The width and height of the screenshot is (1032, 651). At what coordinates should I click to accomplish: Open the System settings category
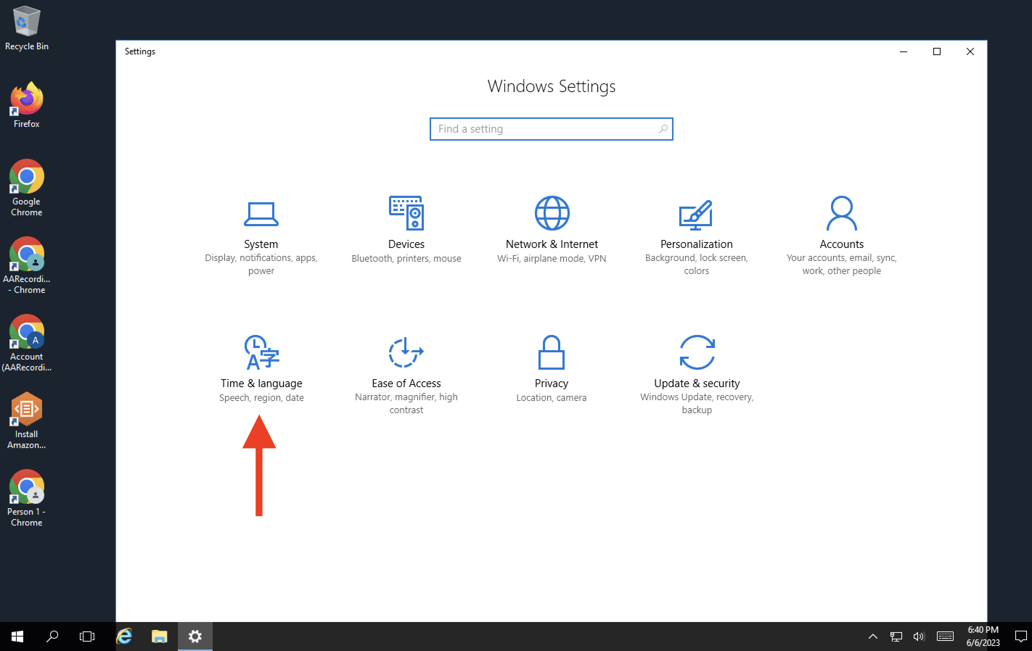click(261, 236)
